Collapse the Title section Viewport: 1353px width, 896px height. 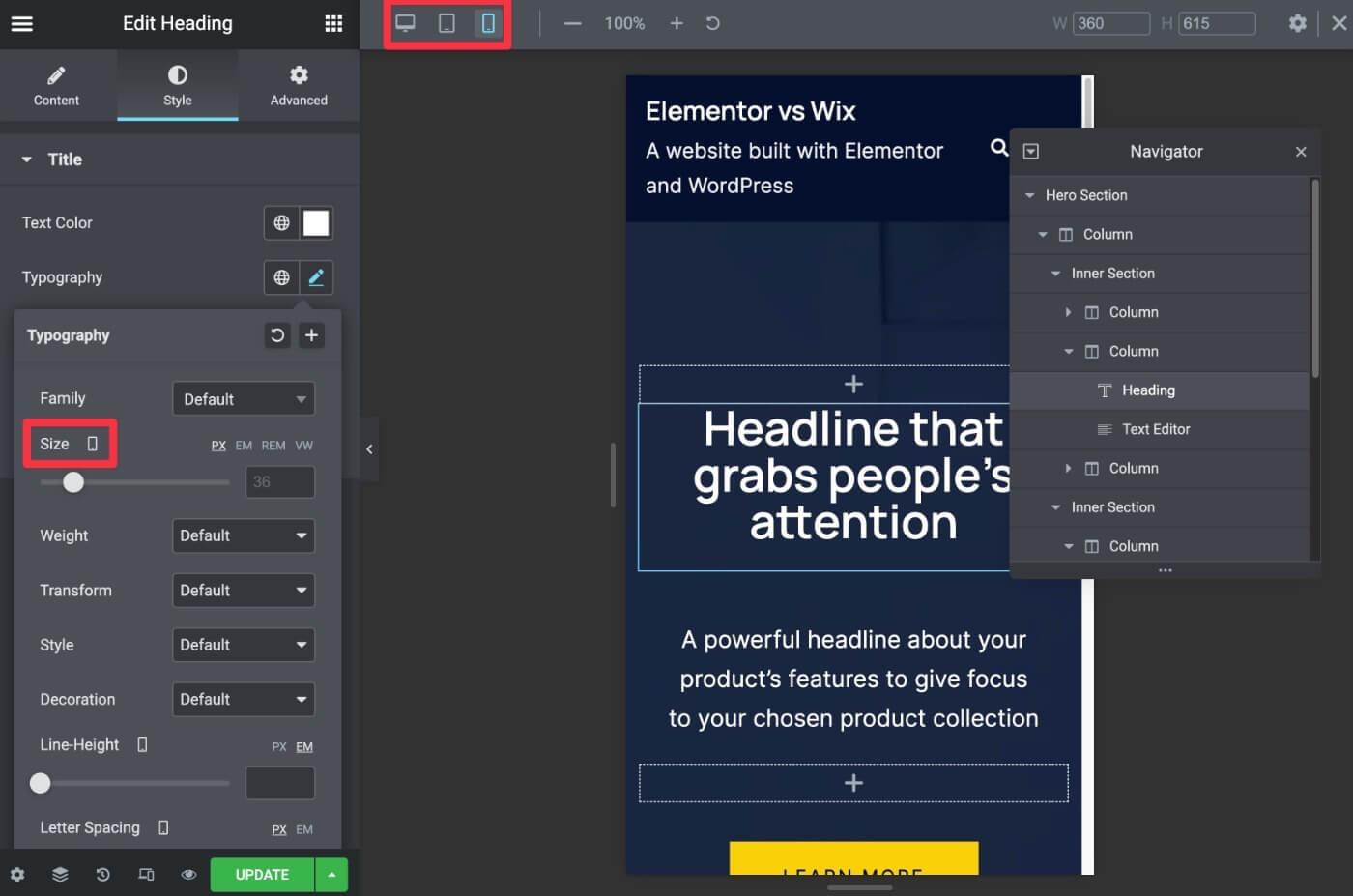click(27, 159)
